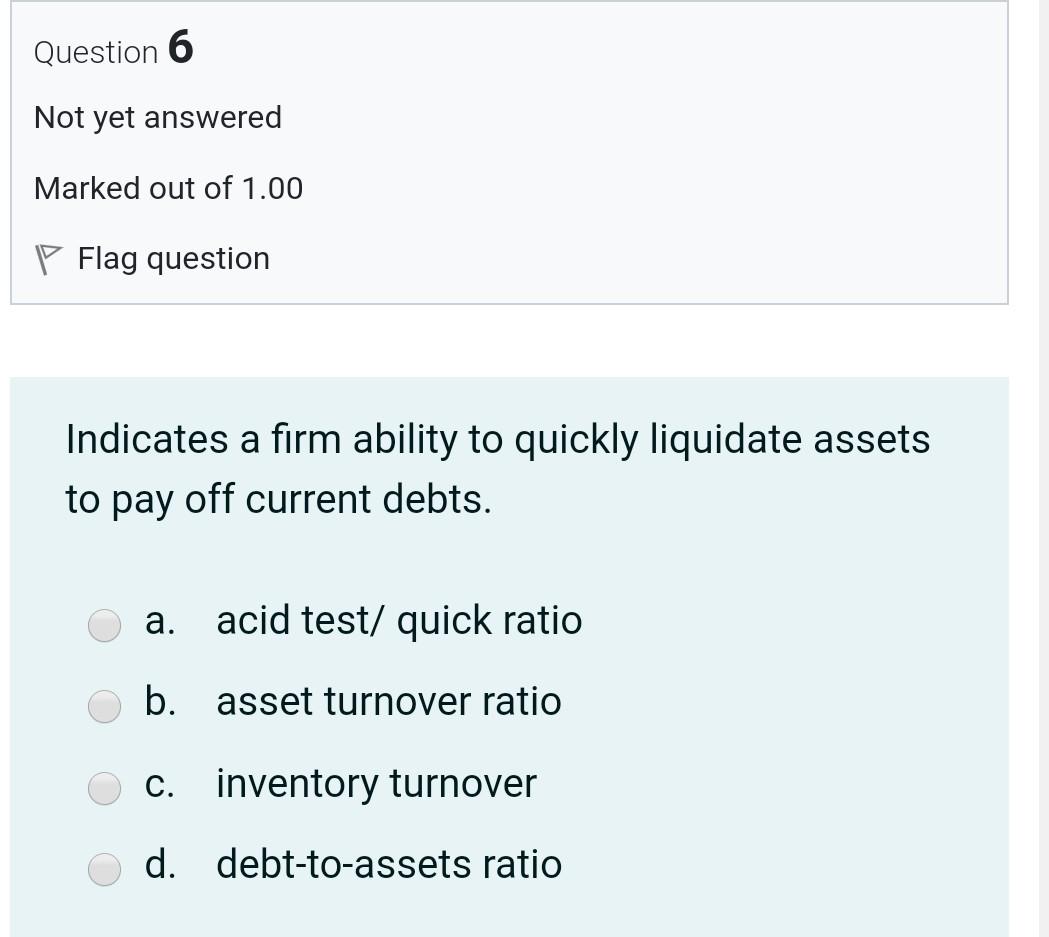Click the 'a.' option letter
This screenshot has width=1049, height=937.
point(159,621)
